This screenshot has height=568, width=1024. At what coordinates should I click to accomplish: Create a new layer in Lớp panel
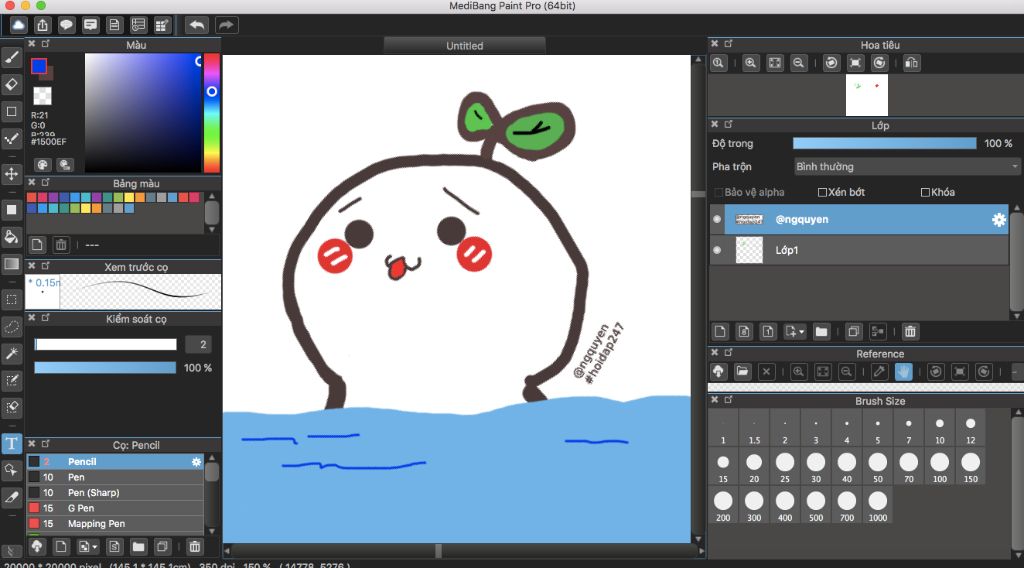click(x=720, y=332)
